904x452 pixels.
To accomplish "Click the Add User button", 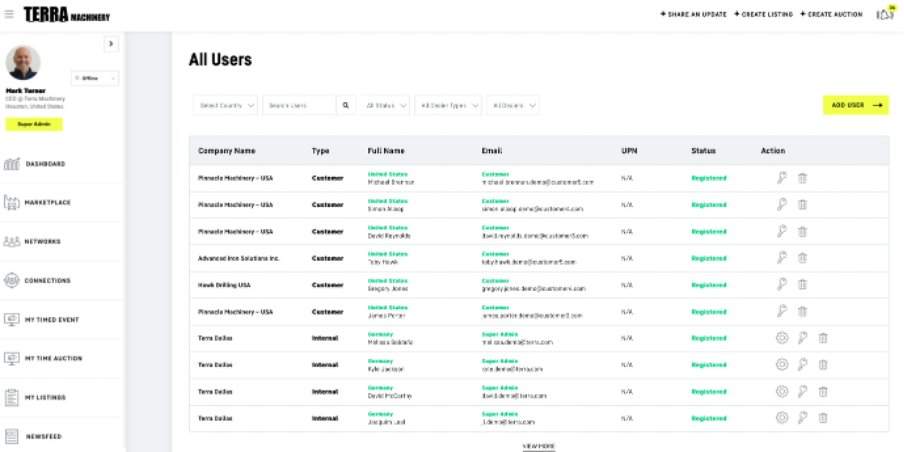I will point(855,105).
